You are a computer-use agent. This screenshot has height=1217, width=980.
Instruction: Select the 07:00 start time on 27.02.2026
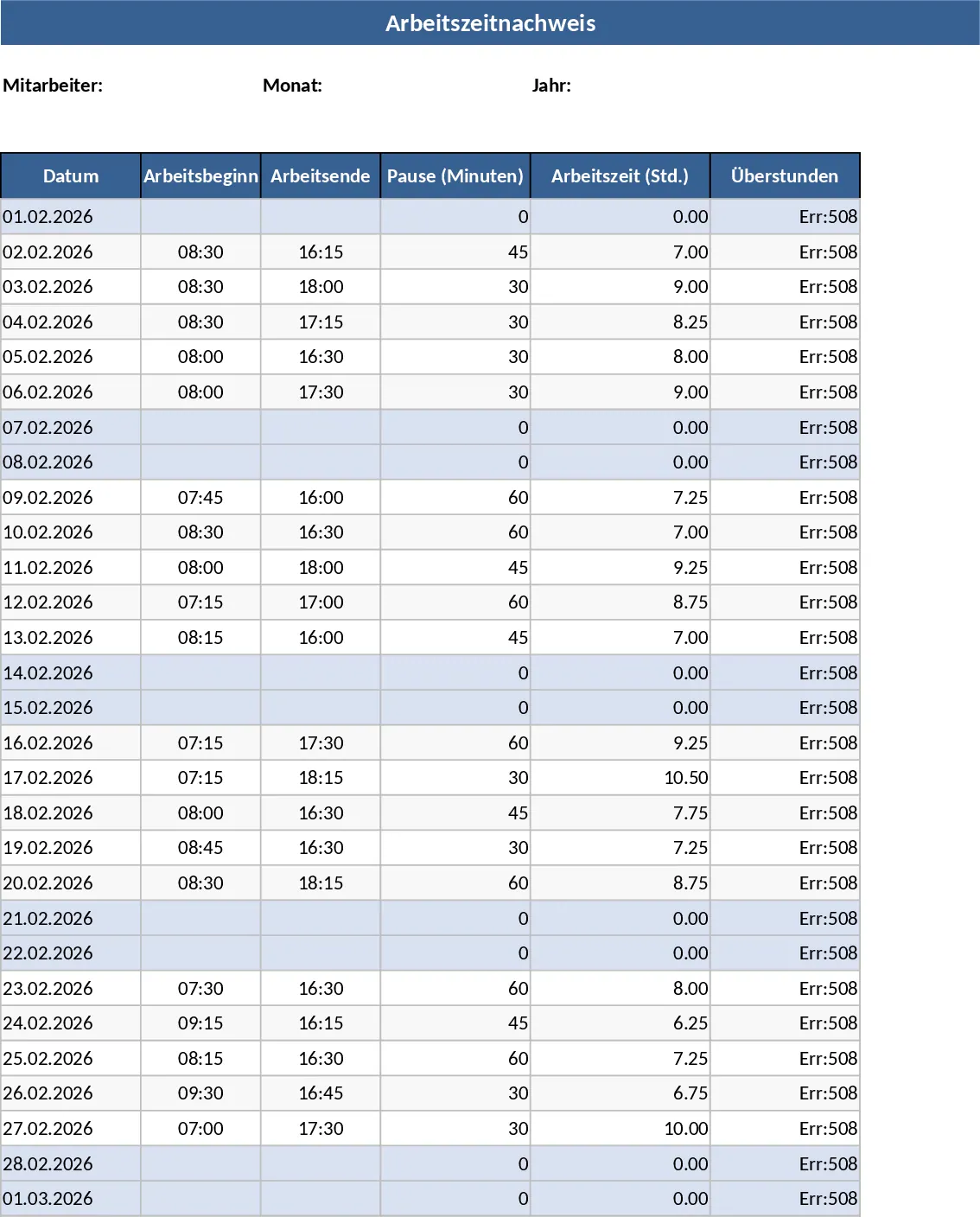point(200,1128)
